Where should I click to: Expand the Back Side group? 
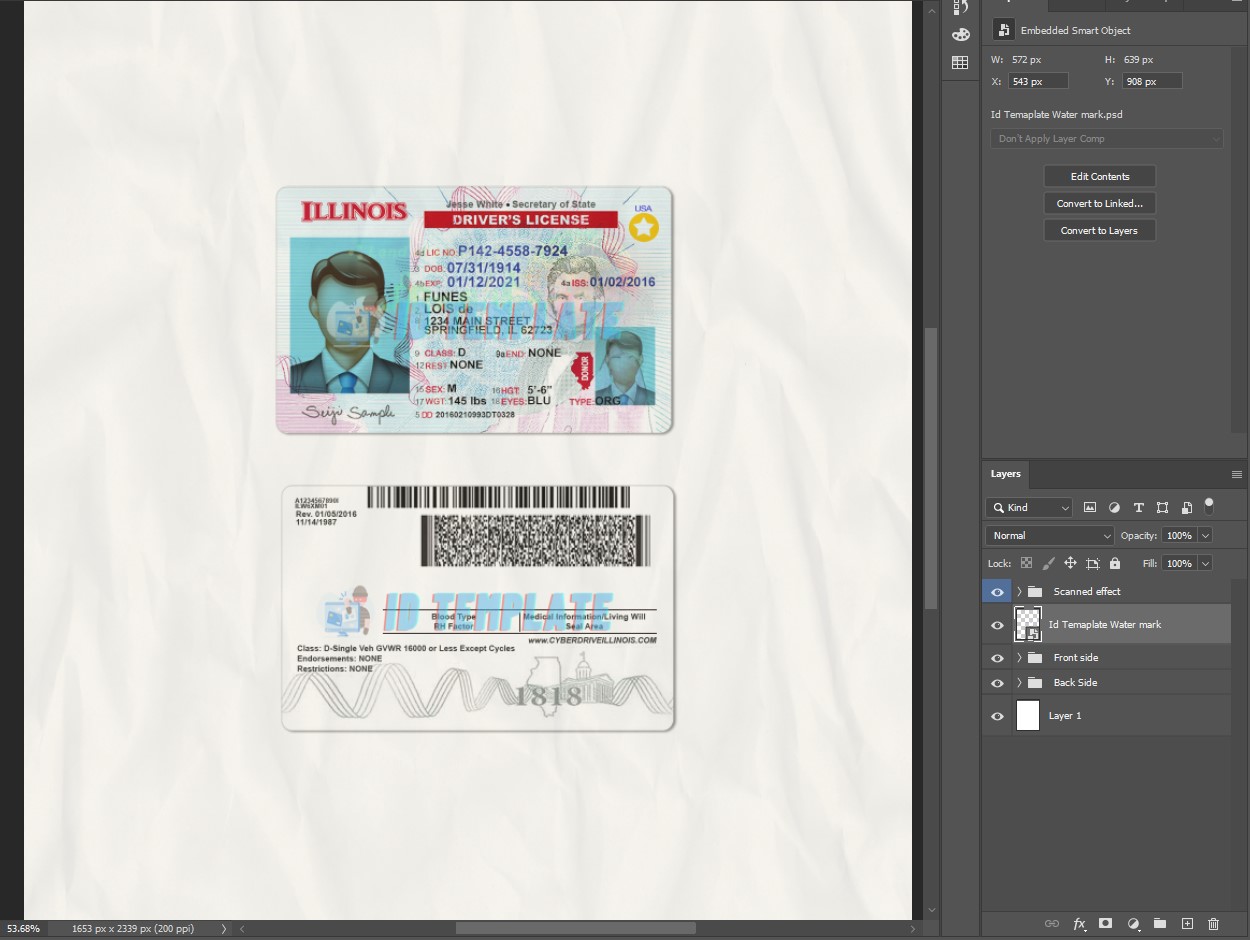pos(1019,683)
